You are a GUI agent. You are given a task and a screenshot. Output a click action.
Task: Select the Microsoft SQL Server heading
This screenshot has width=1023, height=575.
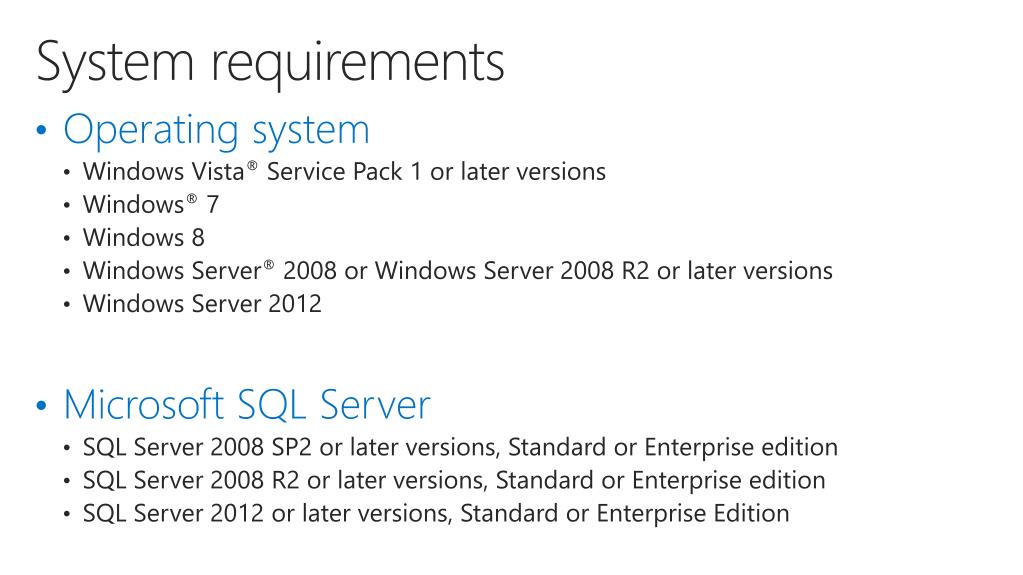click(247, 404)
